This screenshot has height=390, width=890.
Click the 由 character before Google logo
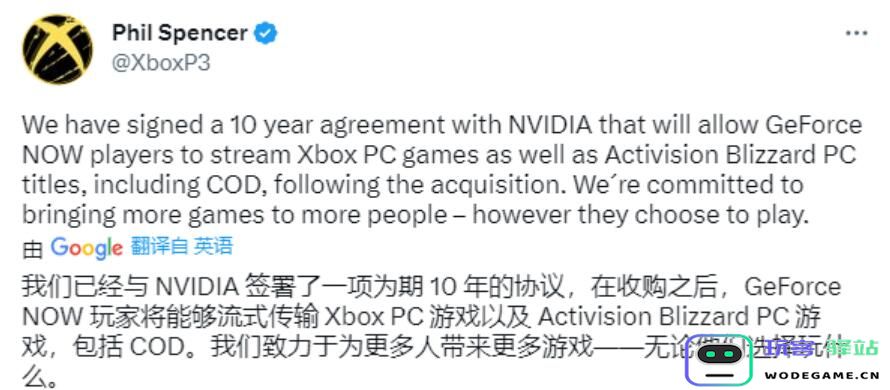(32, 249)
